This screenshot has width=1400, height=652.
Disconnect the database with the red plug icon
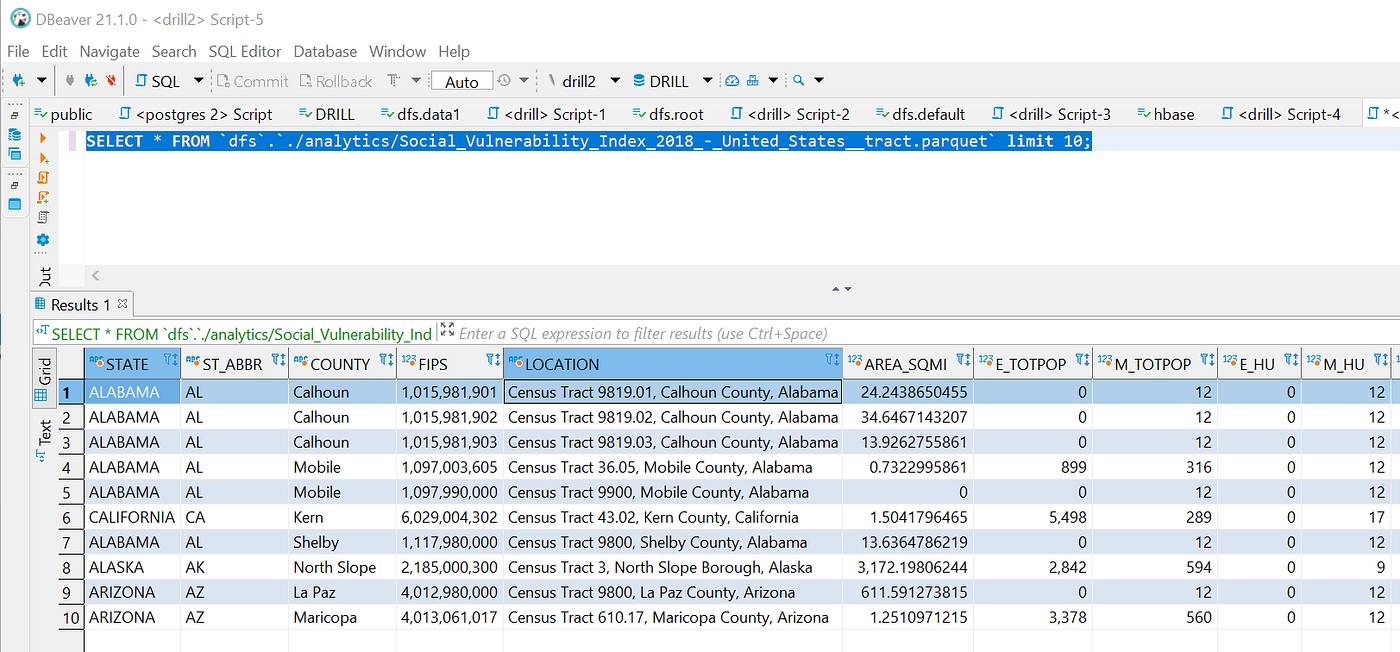point(110,80)
